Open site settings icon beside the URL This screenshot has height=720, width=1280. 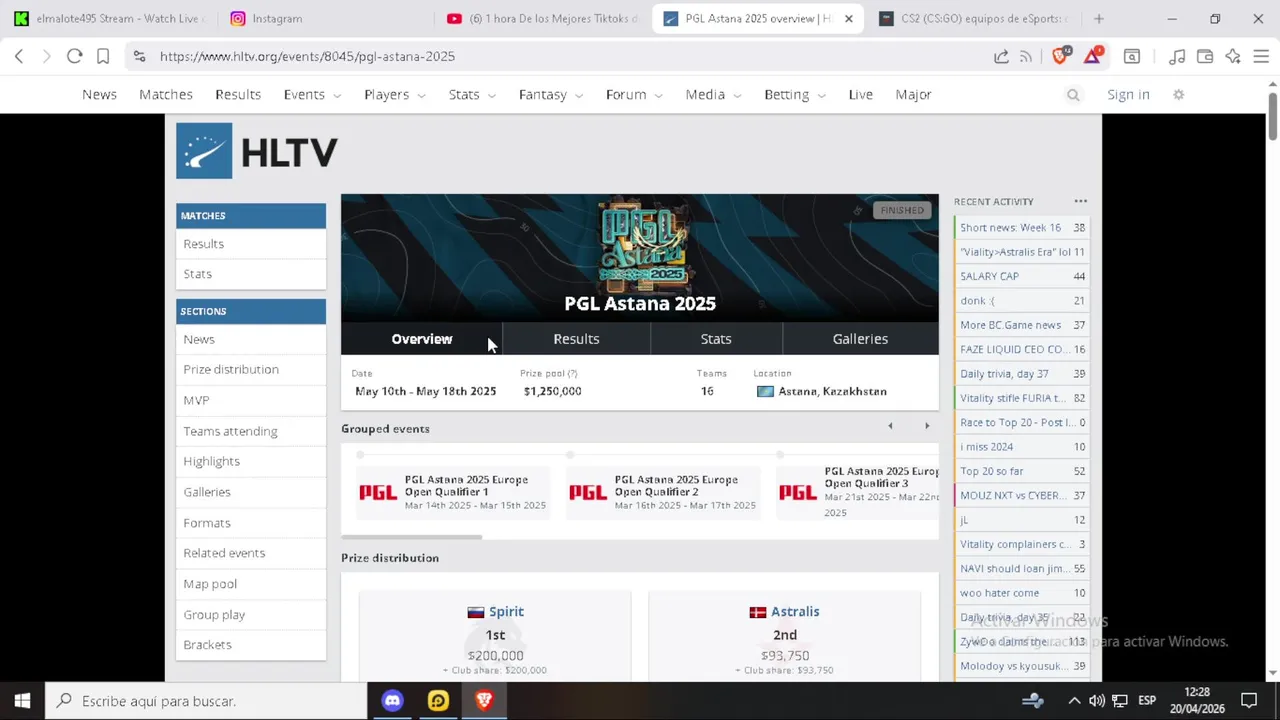(139, 56)
